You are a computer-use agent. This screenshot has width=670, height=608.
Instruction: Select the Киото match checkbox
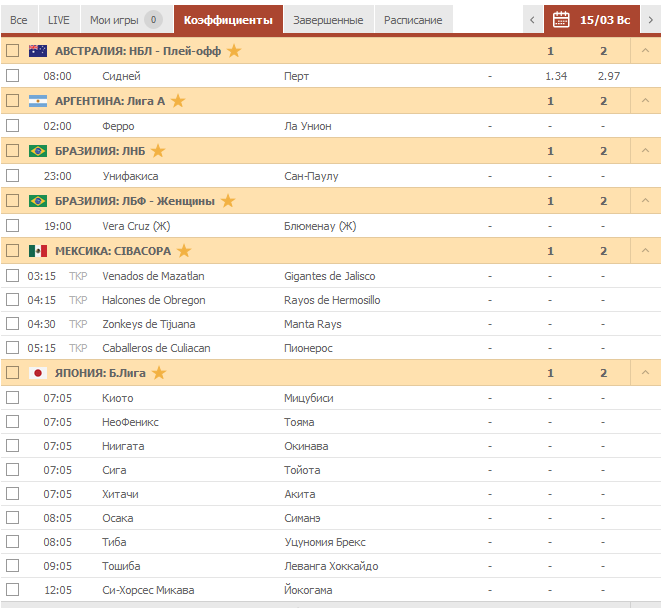[x=12, y=398]
